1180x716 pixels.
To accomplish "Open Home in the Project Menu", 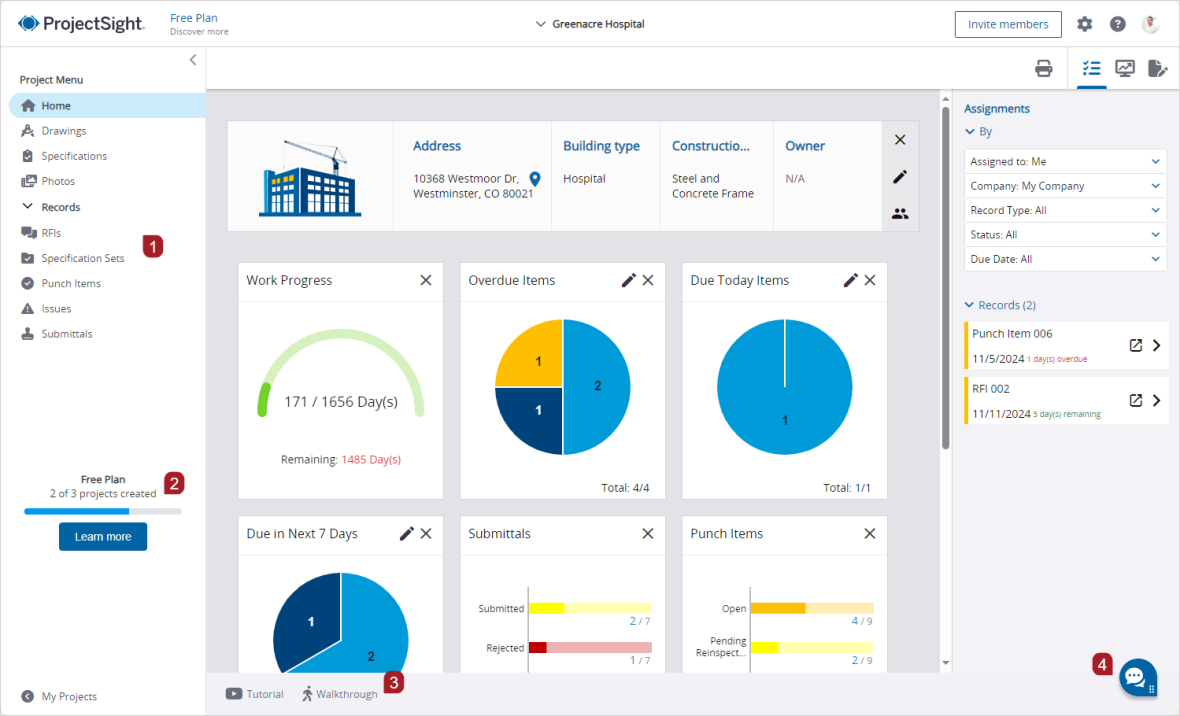I will [x=107, y=105].
